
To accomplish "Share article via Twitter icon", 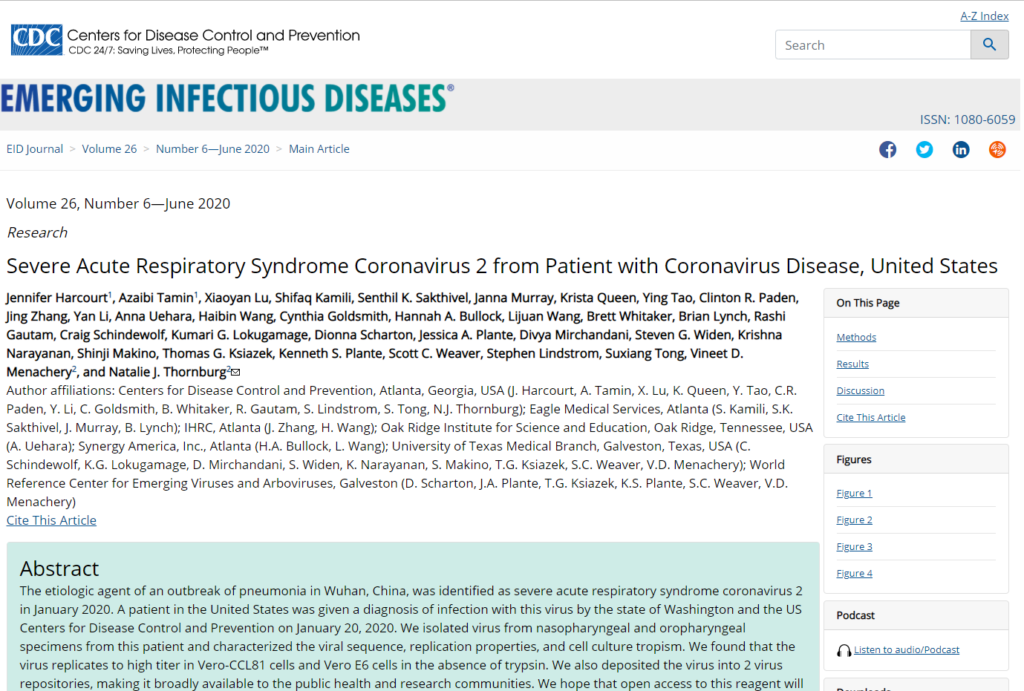I will click(924, 150).
